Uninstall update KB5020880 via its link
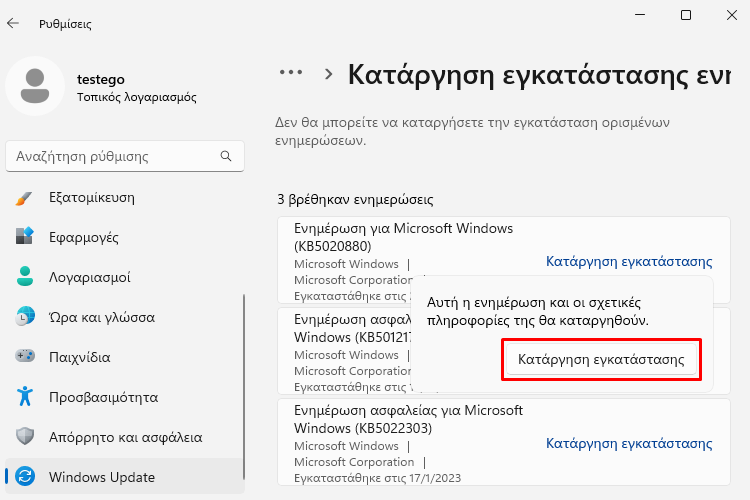Viewport: 750px width, 500px height. (x=629, y=261)
